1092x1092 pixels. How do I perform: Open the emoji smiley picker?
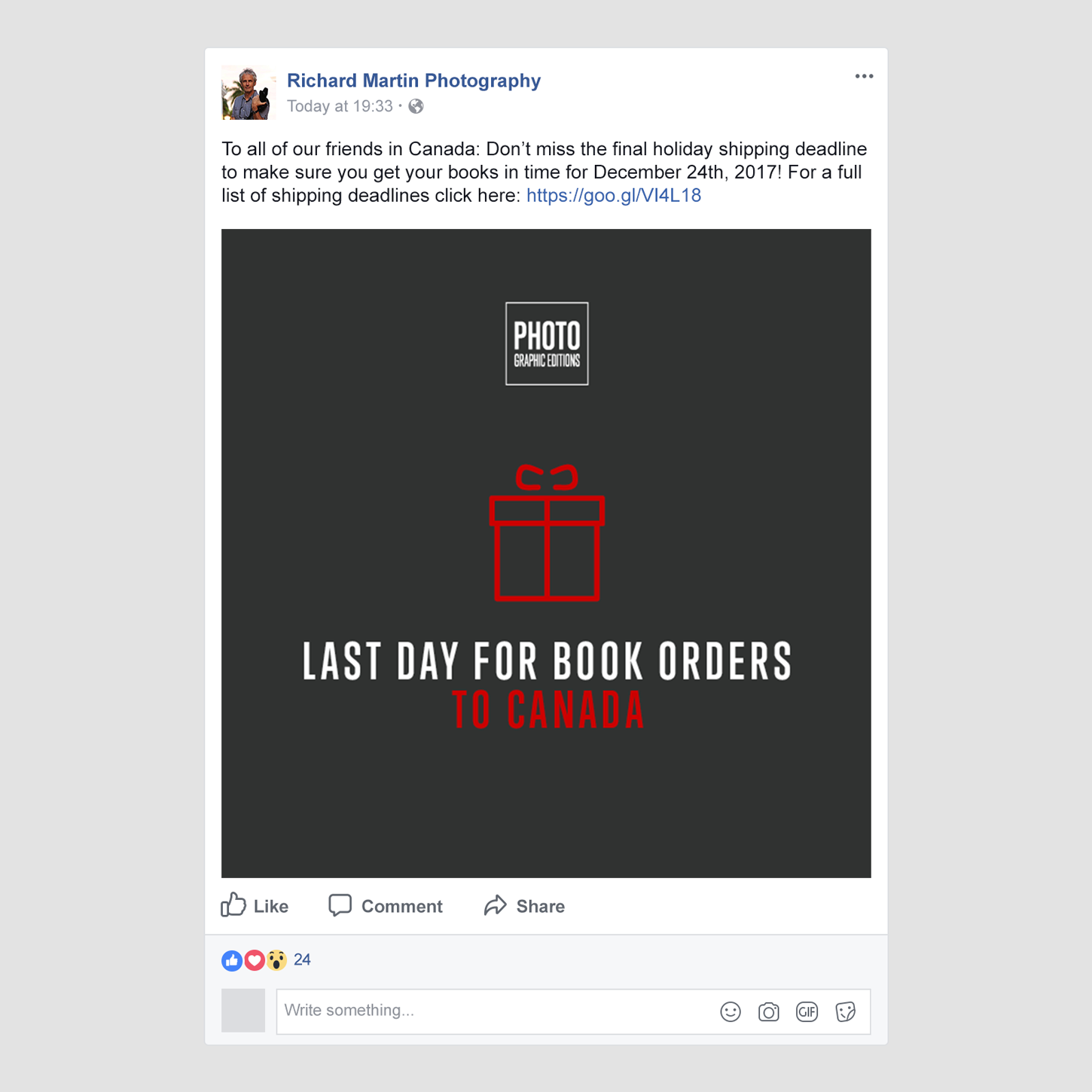tap(731, 1012)
